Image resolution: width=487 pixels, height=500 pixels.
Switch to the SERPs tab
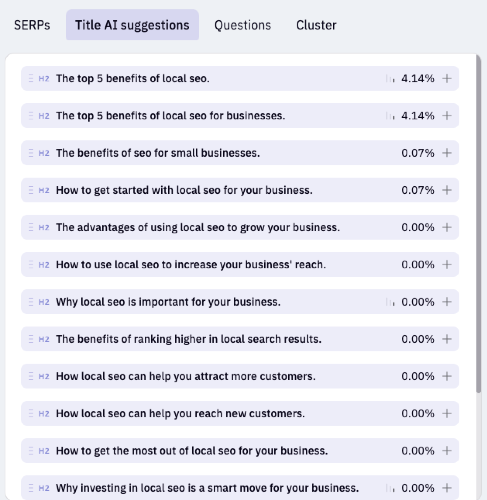point(32,25)
